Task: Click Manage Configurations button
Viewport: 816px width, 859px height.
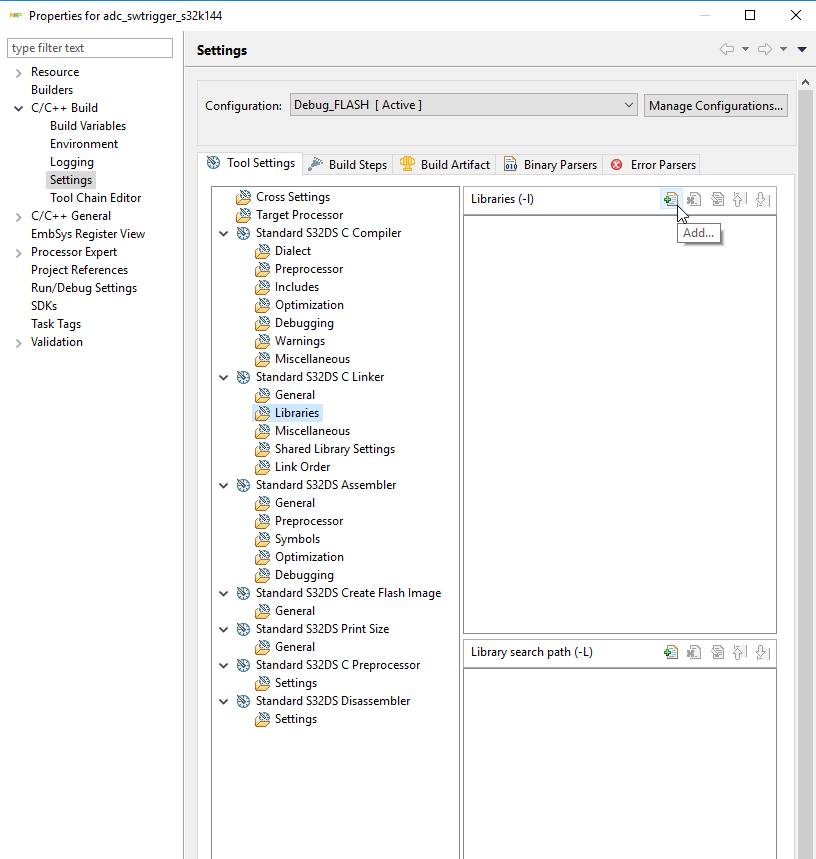Action: pyautogui.click(x=716, y=106)
